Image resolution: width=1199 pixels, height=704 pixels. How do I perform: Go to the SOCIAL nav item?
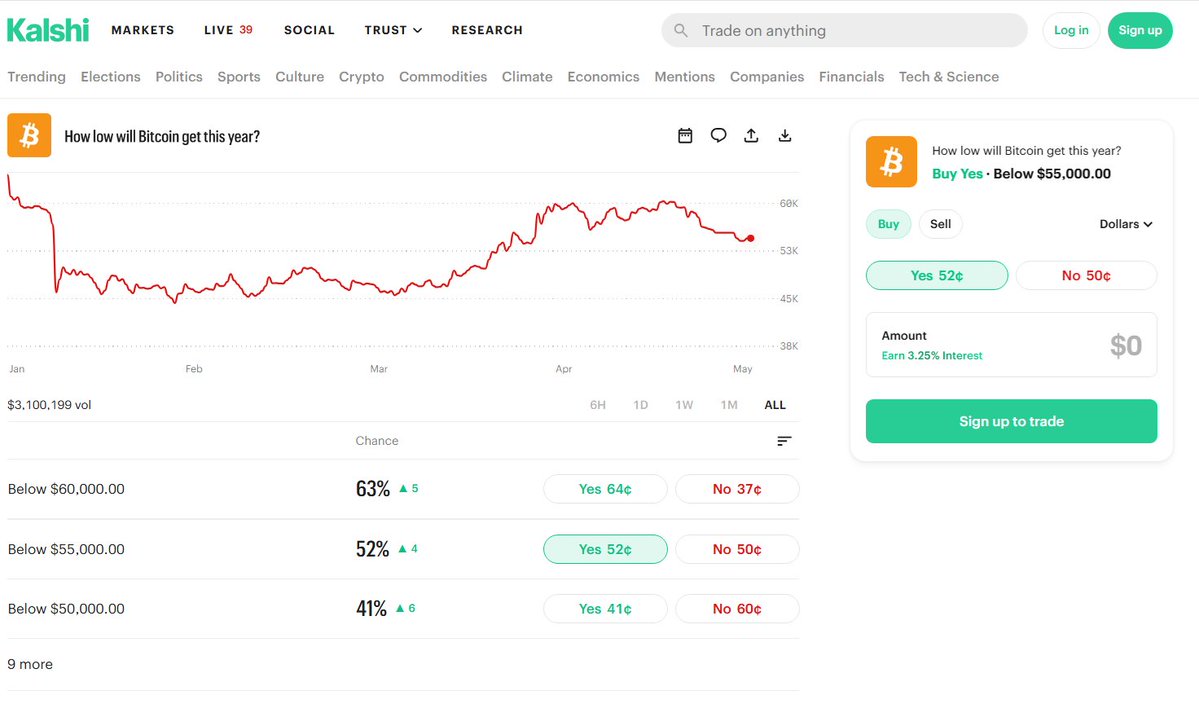[309, 30]
